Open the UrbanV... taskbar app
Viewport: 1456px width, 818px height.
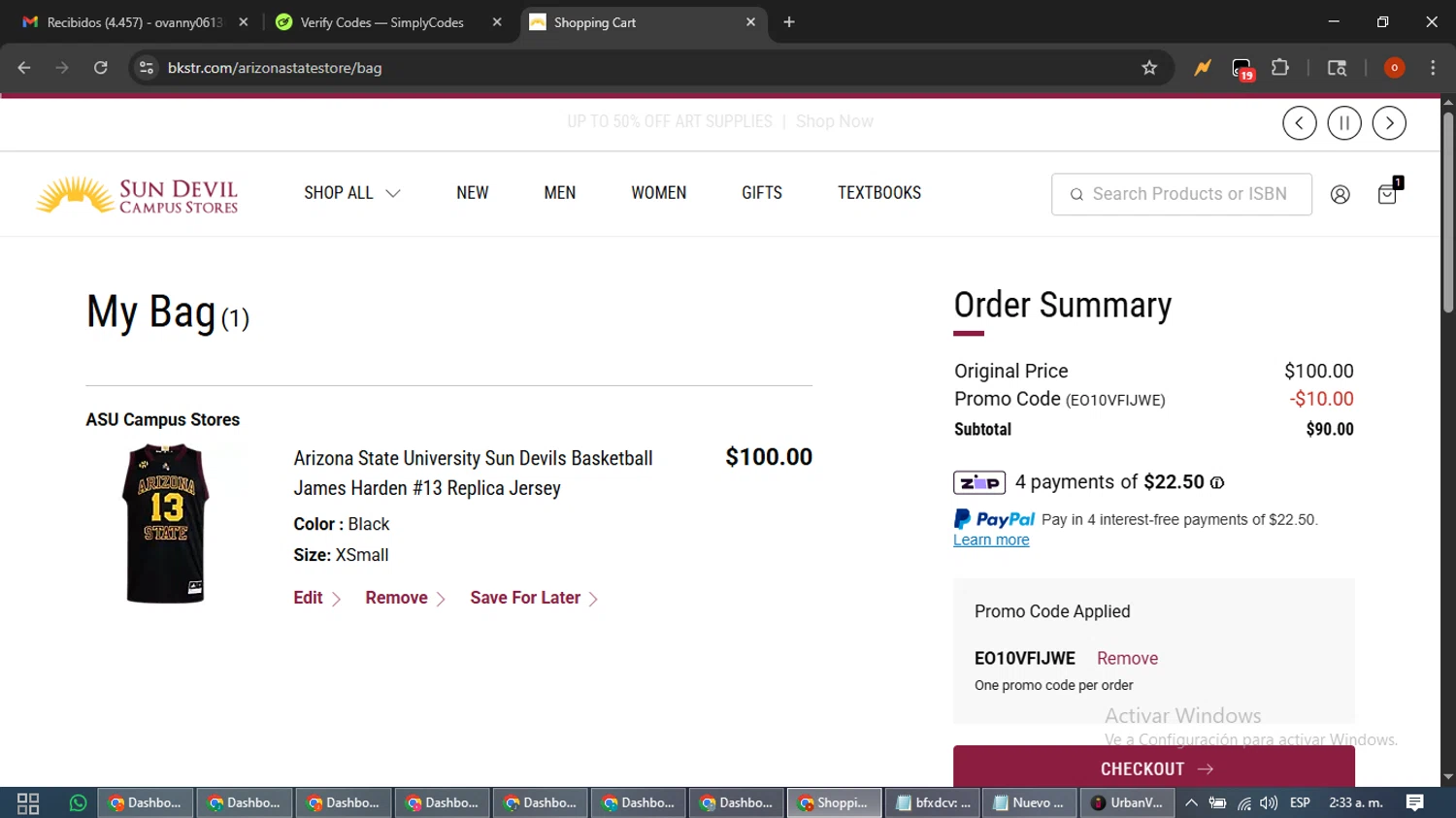[1128, 803]
